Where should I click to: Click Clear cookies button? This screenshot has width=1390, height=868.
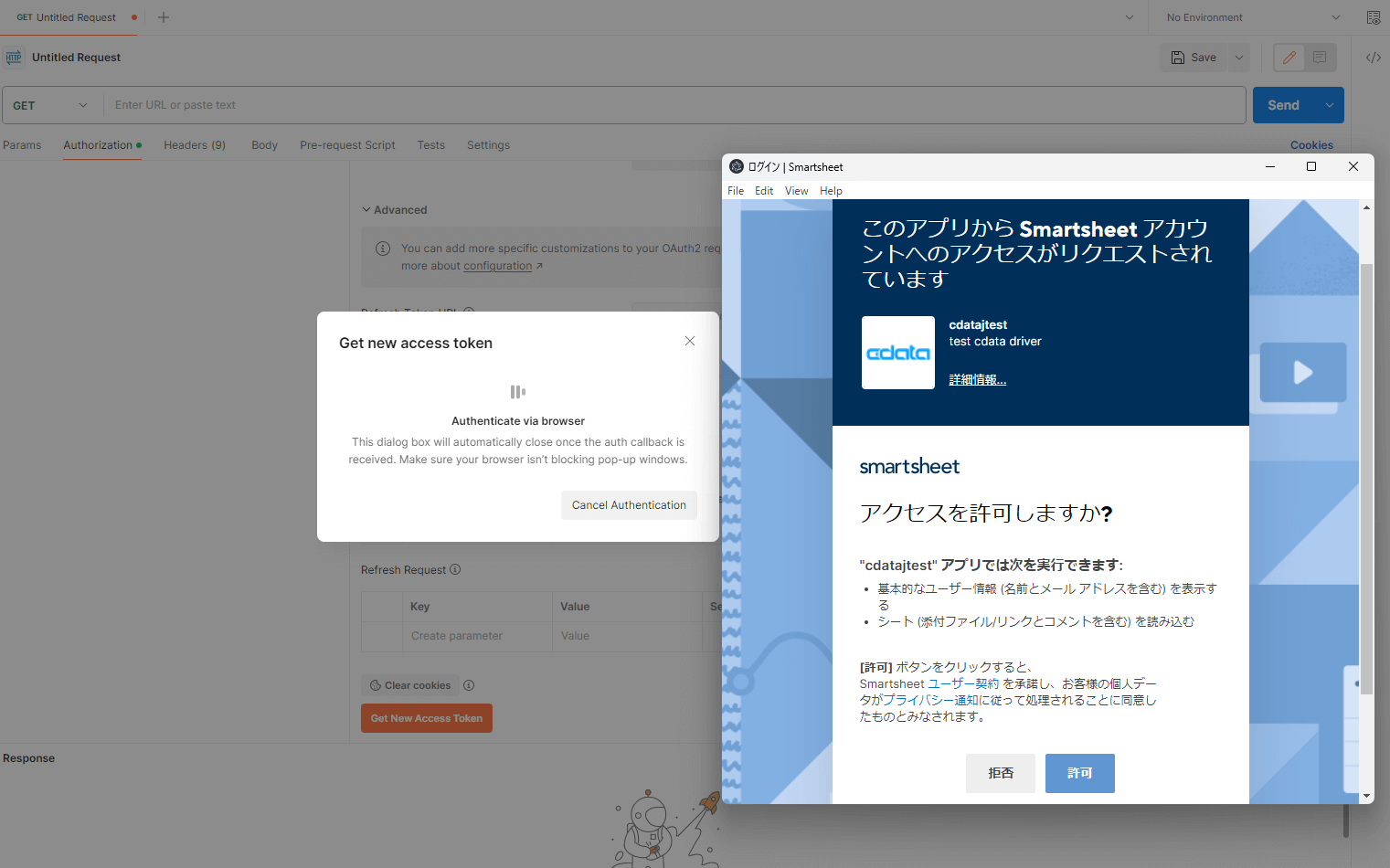[409, 685]
